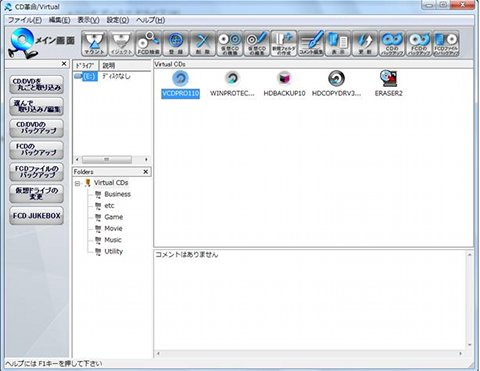The height and width of the screenshot is (371, 480).
Task: Select the (E:) drive icon in drive list
Action: coord(86,77)
